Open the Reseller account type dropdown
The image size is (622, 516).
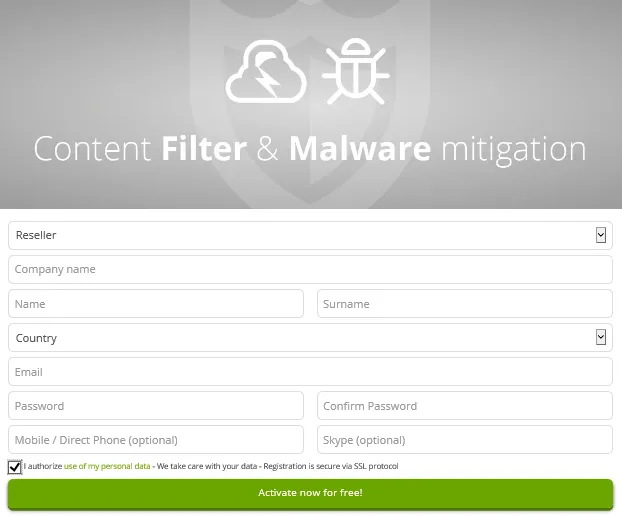click(x=310, y=235)
